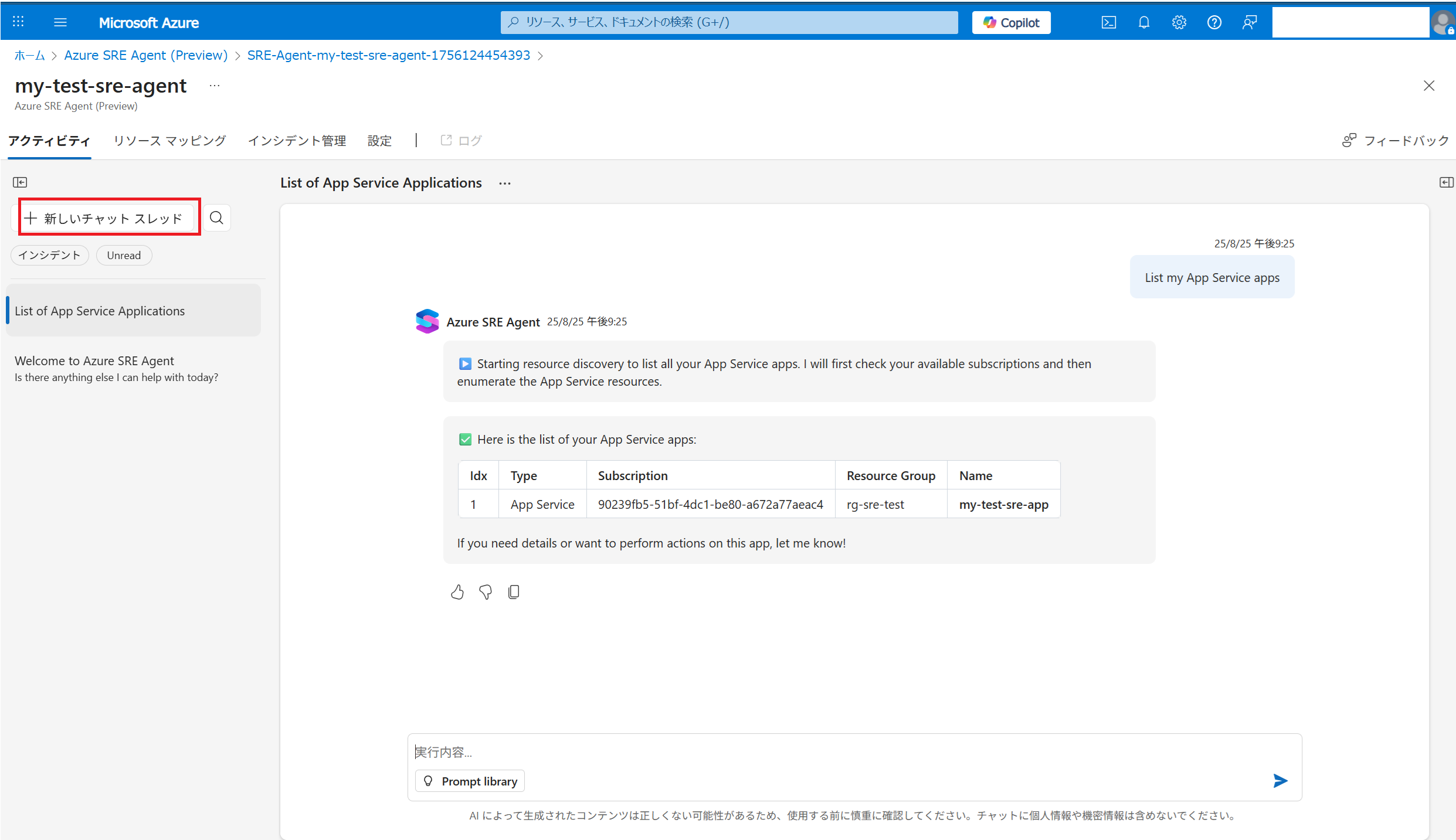Go to Azure SRE Agent (Preview) breadcrumb
This screenshot has width=1456, height=840.
145,55
